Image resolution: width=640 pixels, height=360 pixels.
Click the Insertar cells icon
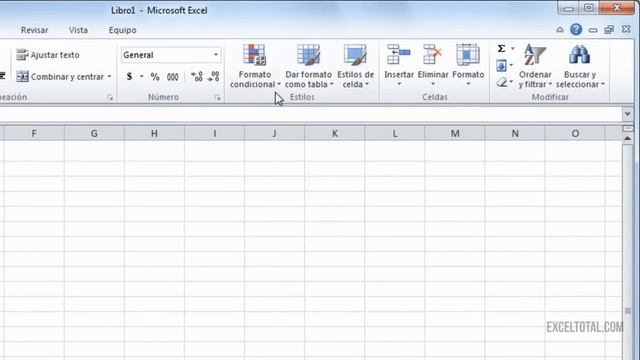(x=398, y=55)
